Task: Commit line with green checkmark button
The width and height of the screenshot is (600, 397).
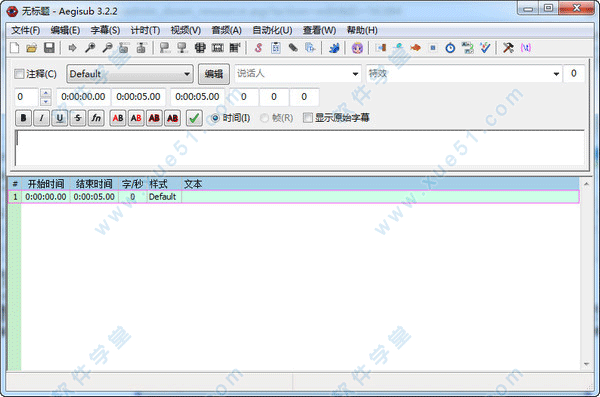Action: click(x=194, y=118)
